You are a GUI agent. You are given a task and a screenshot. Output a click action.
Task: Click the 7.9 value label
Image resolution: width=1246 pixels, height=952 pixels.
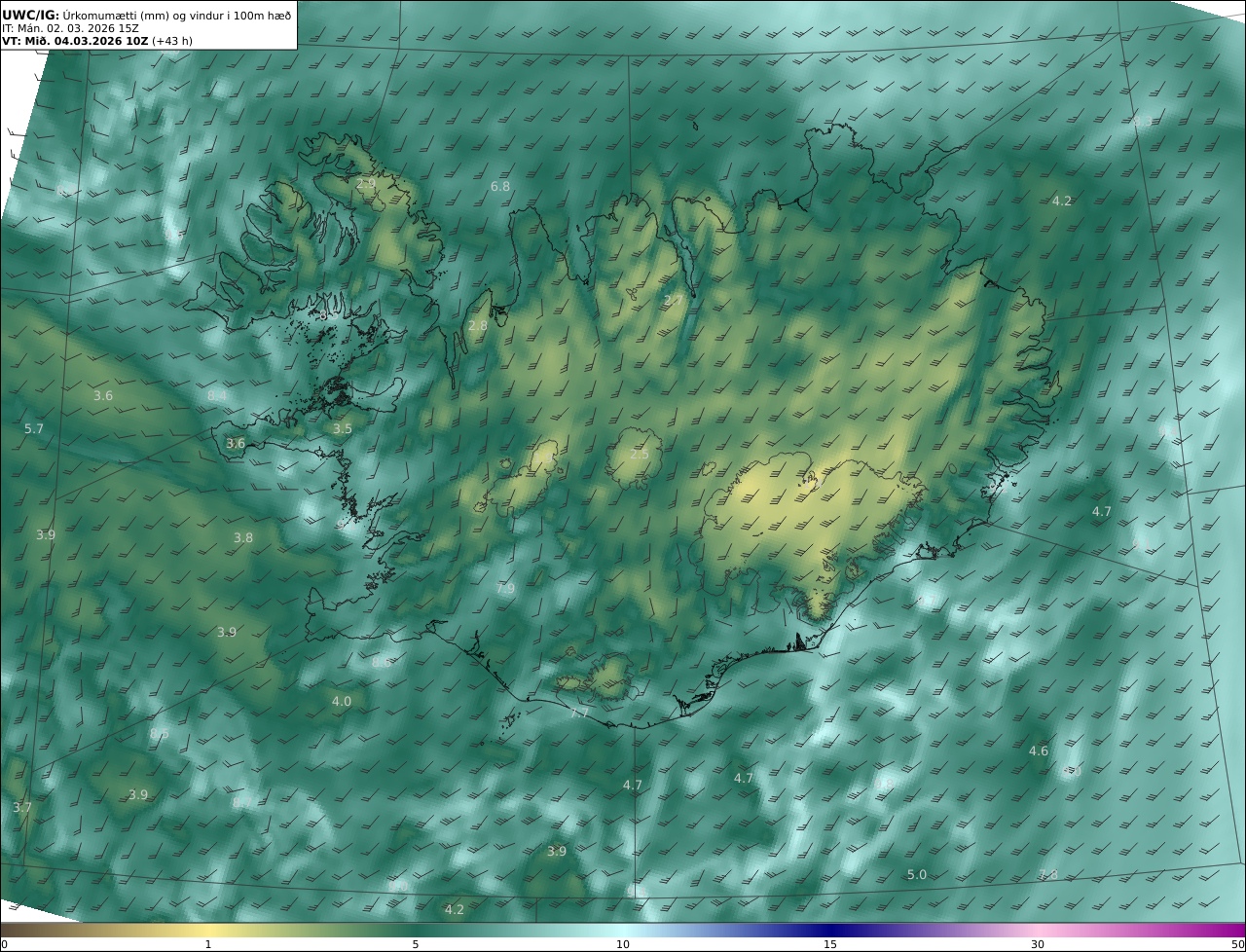pyautogui.click(x=505, y=589)
